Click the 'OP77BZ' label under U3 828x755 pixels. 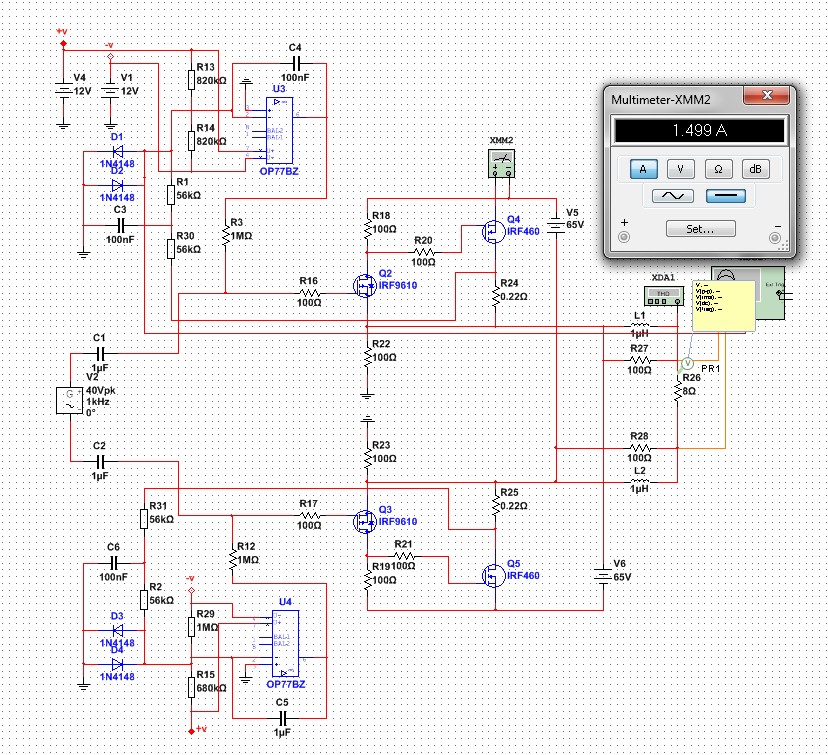279,172
